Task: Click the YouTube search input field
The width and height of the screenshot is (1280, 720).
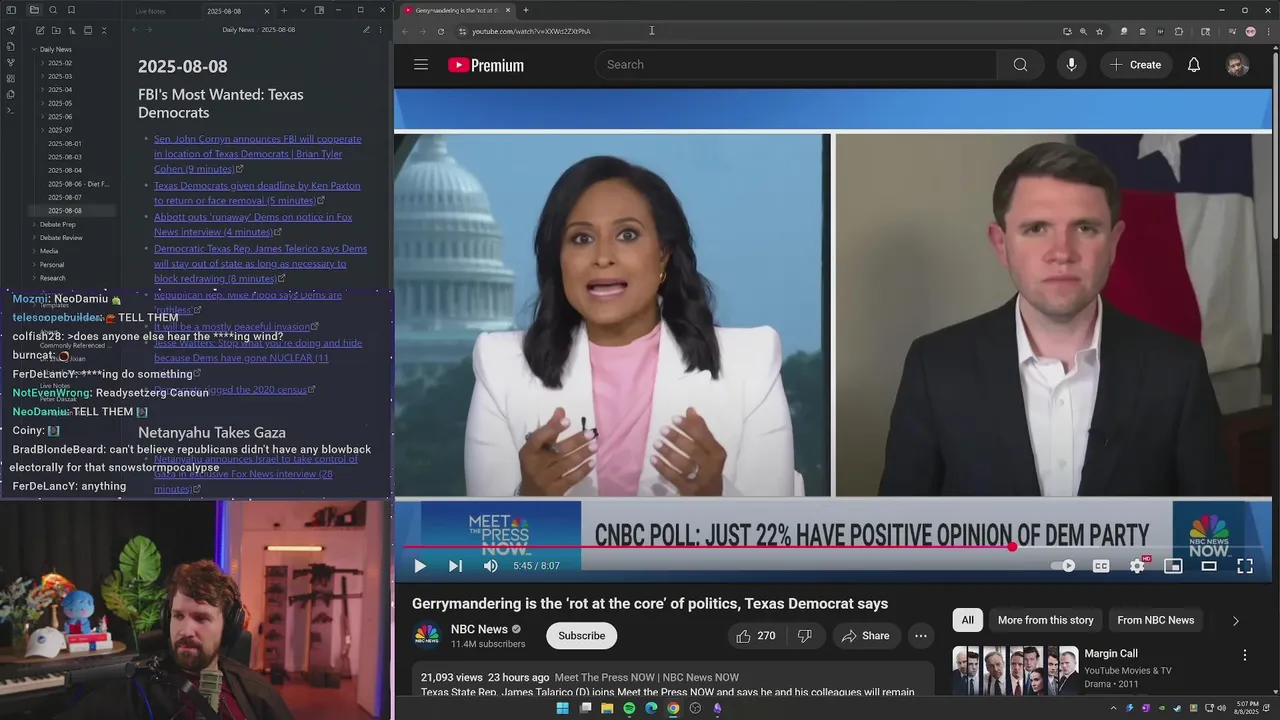Action: [795, 65]
